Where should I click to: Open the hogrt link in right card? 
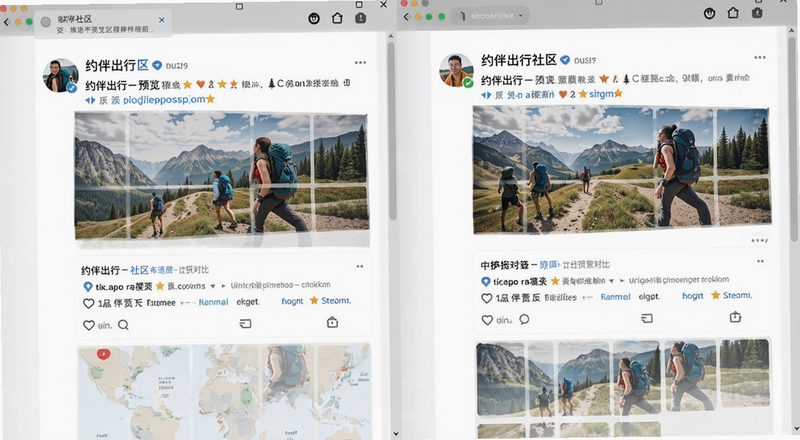693,296
